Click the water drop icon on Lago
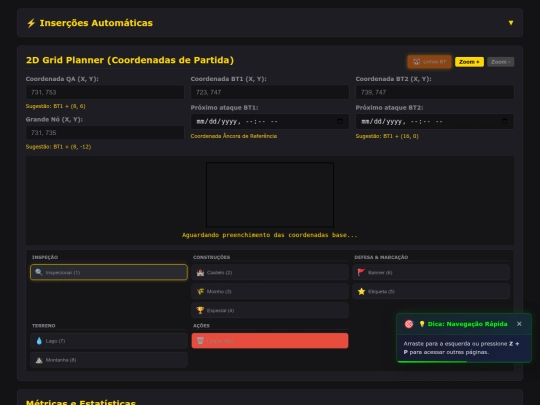Image resolution: width=540 pixels, height=405 pixels. coord(39,341)
